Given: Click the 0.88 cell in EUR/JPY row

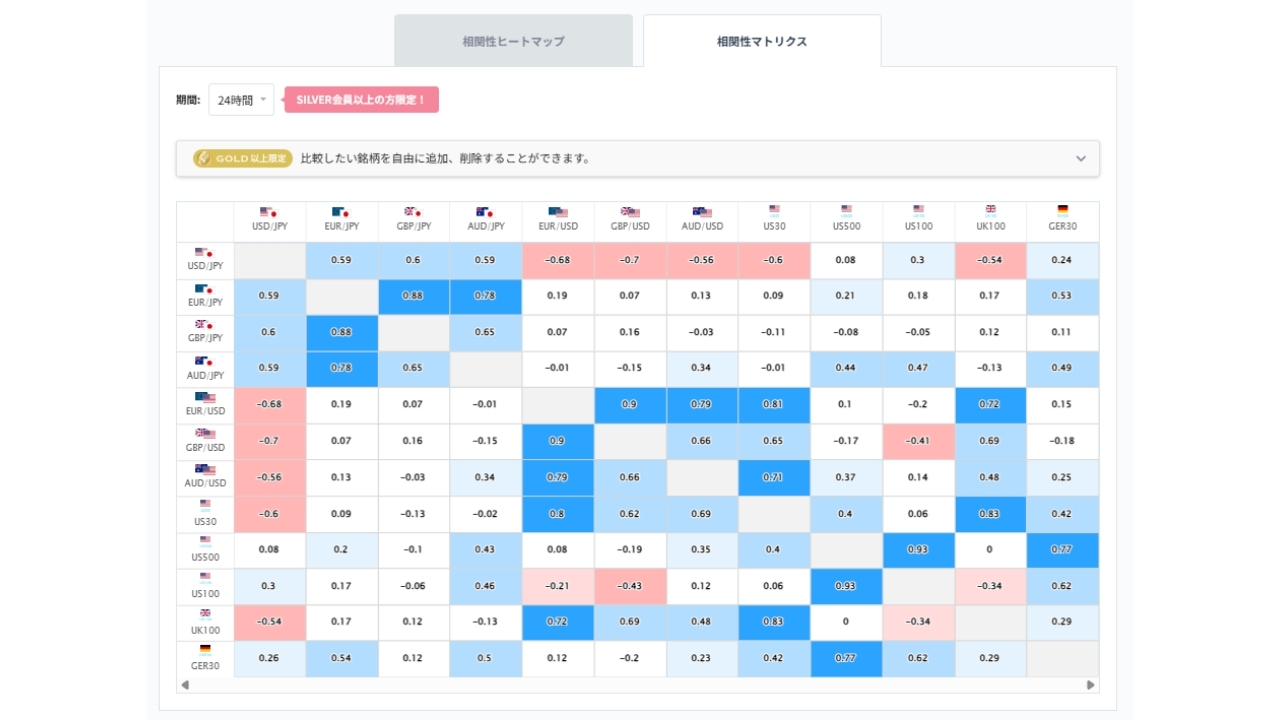Looking at the screenshot, I should [x=414, y=297].
